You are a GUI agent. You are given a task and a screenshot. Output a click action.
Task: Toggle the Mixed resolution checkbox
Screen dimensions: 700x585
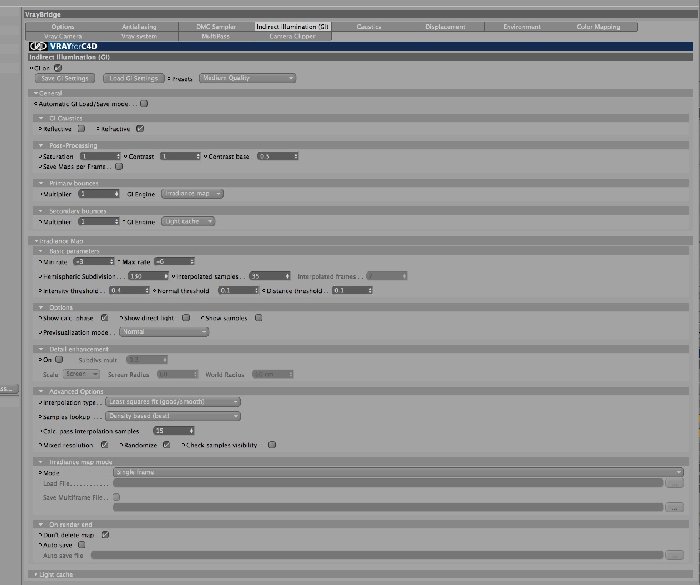coord(104,445)
